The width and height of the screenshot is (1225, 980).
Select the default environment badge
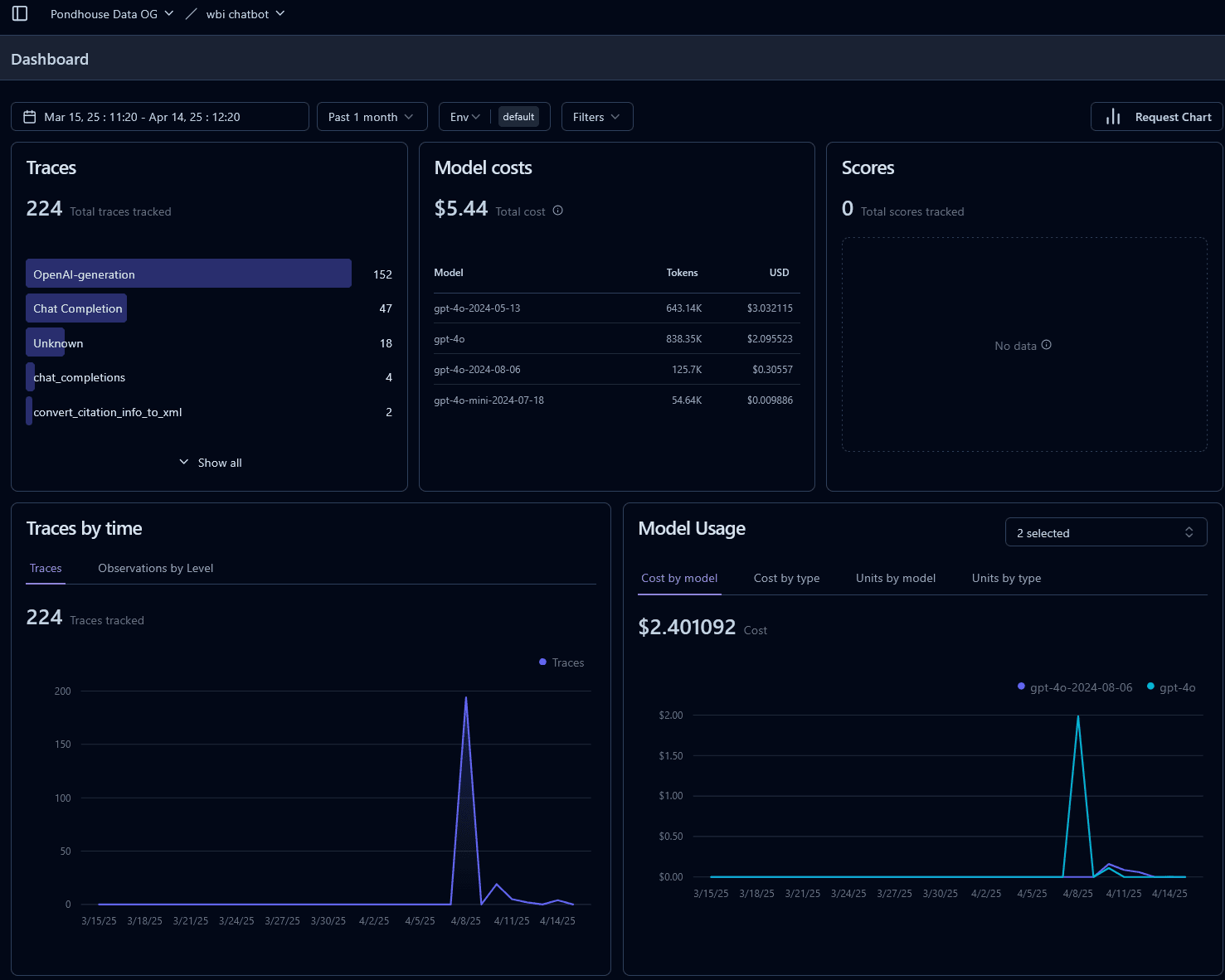tap(519, 116)
